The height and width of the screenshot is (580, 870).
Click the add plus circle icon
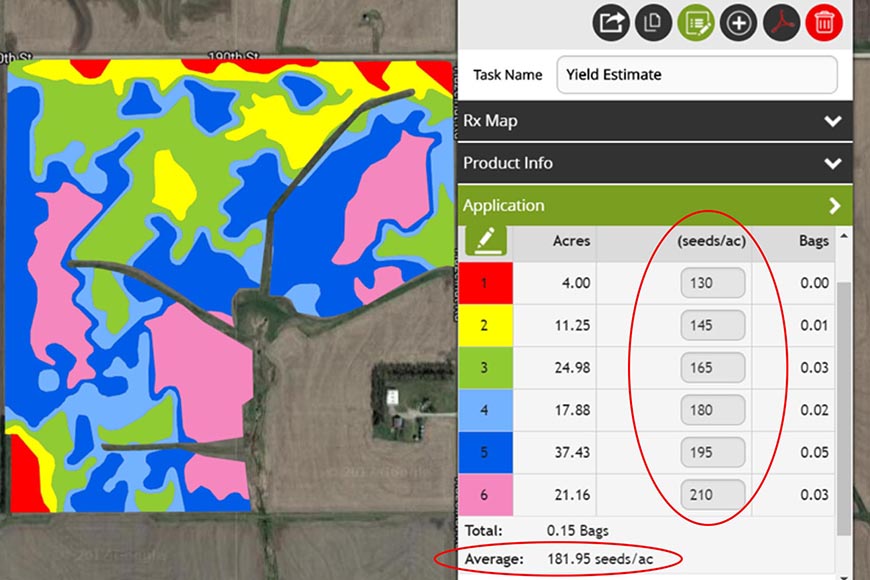pyautogui.click(x=739, y=22)
